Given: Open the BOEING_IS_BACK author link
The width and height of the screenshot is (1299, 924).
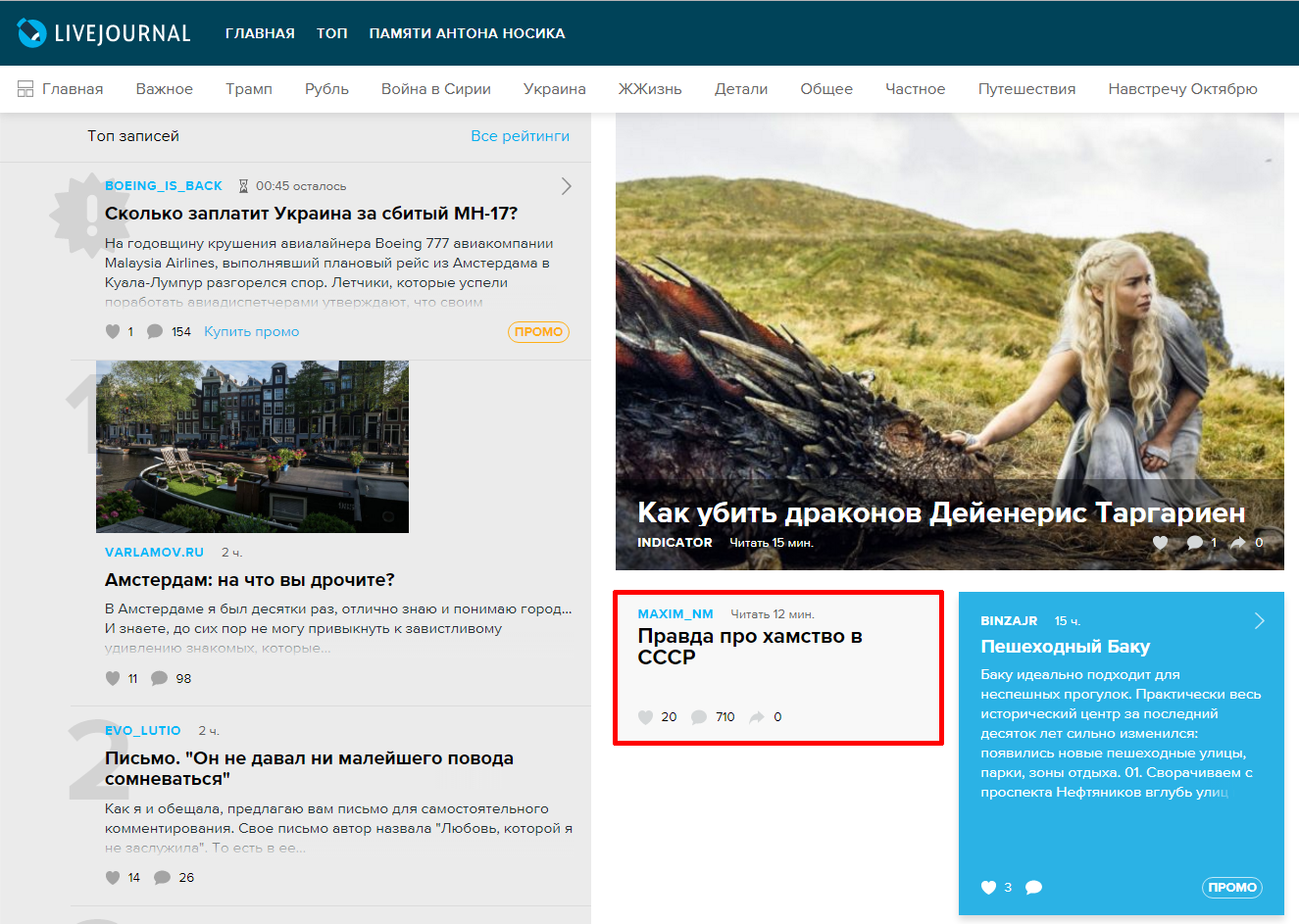Looking at the screenshot, I should click(164, 186).
